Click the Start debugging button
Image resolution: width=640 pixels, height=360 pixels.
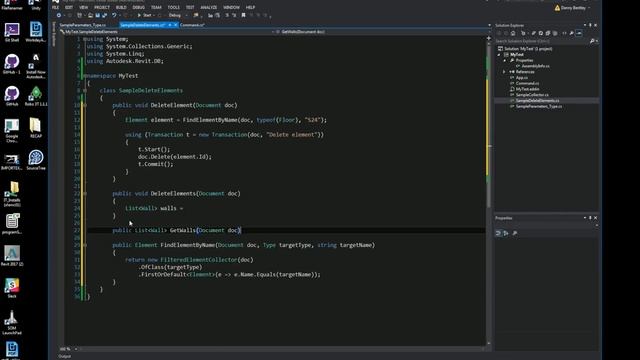[144, 16]
